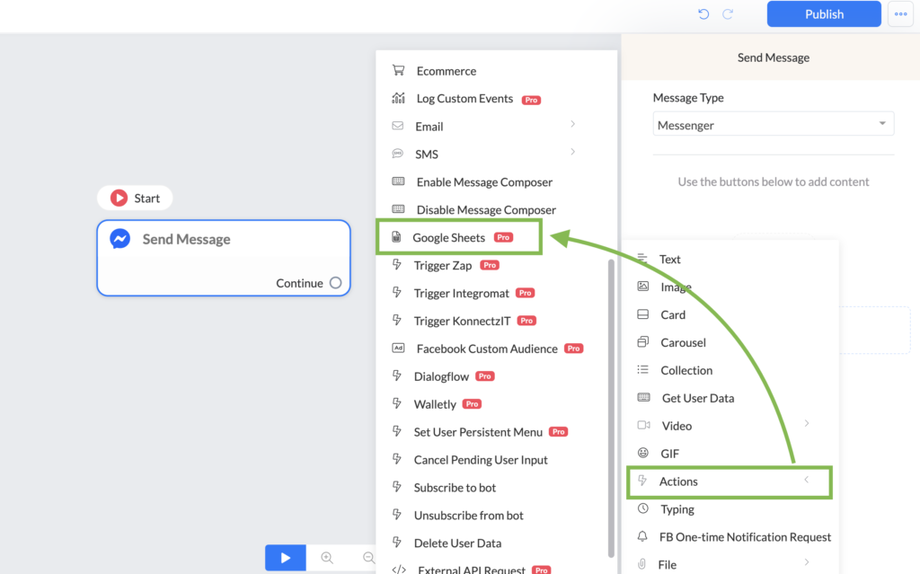Viewport: 920px width, 574px height.
Task: Click the Log Custom Events chart icon
Action: coord(398,98)
